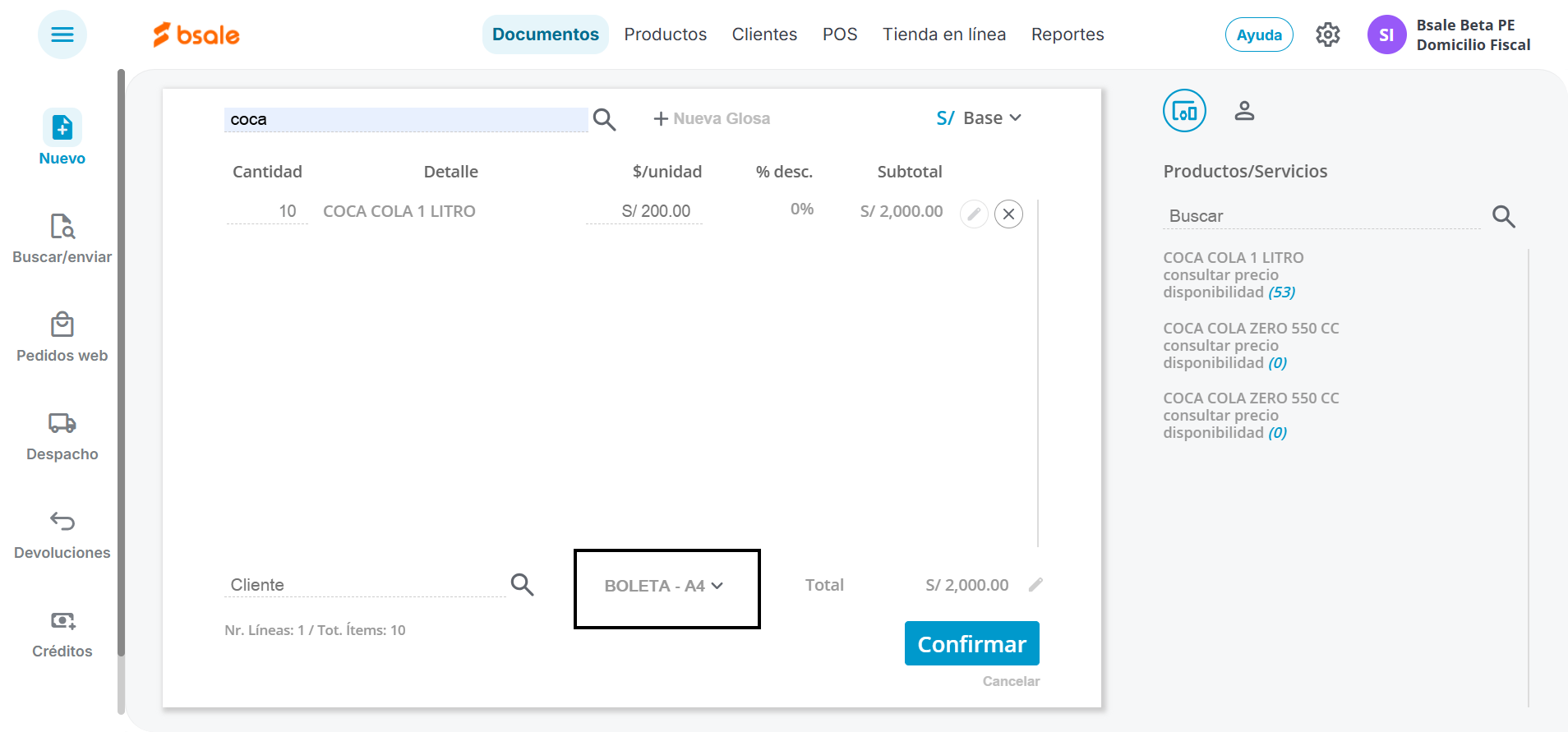Open the POS tab
This screenshot has height=732, width=1568.
840,35
